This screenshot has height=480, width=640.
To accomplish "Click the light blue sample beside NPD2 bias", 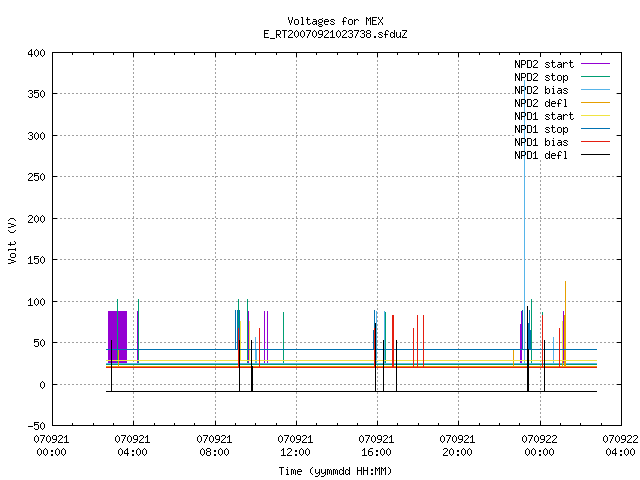I will click(596, 90).
